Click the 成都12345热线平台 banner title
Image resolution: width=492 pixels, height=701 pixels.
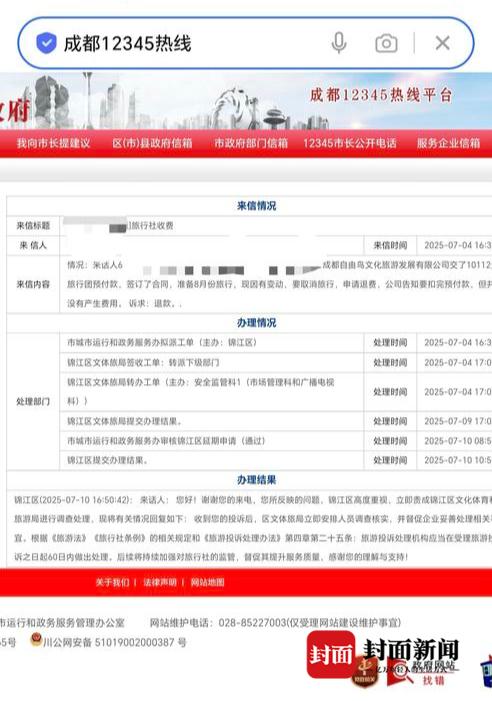(381, 95)
